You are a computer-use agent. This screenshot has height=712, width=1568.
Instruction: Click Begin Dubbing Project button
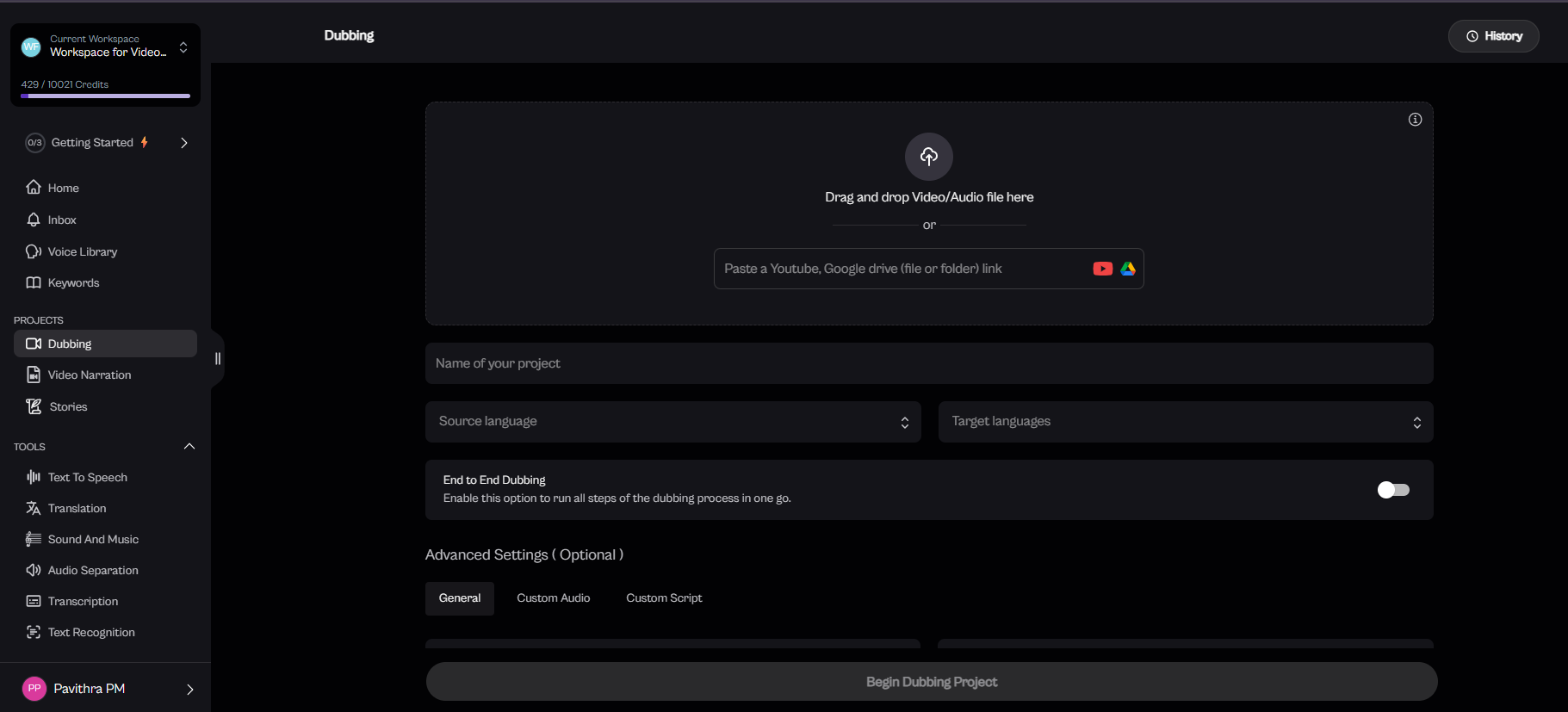coord(931,682)
